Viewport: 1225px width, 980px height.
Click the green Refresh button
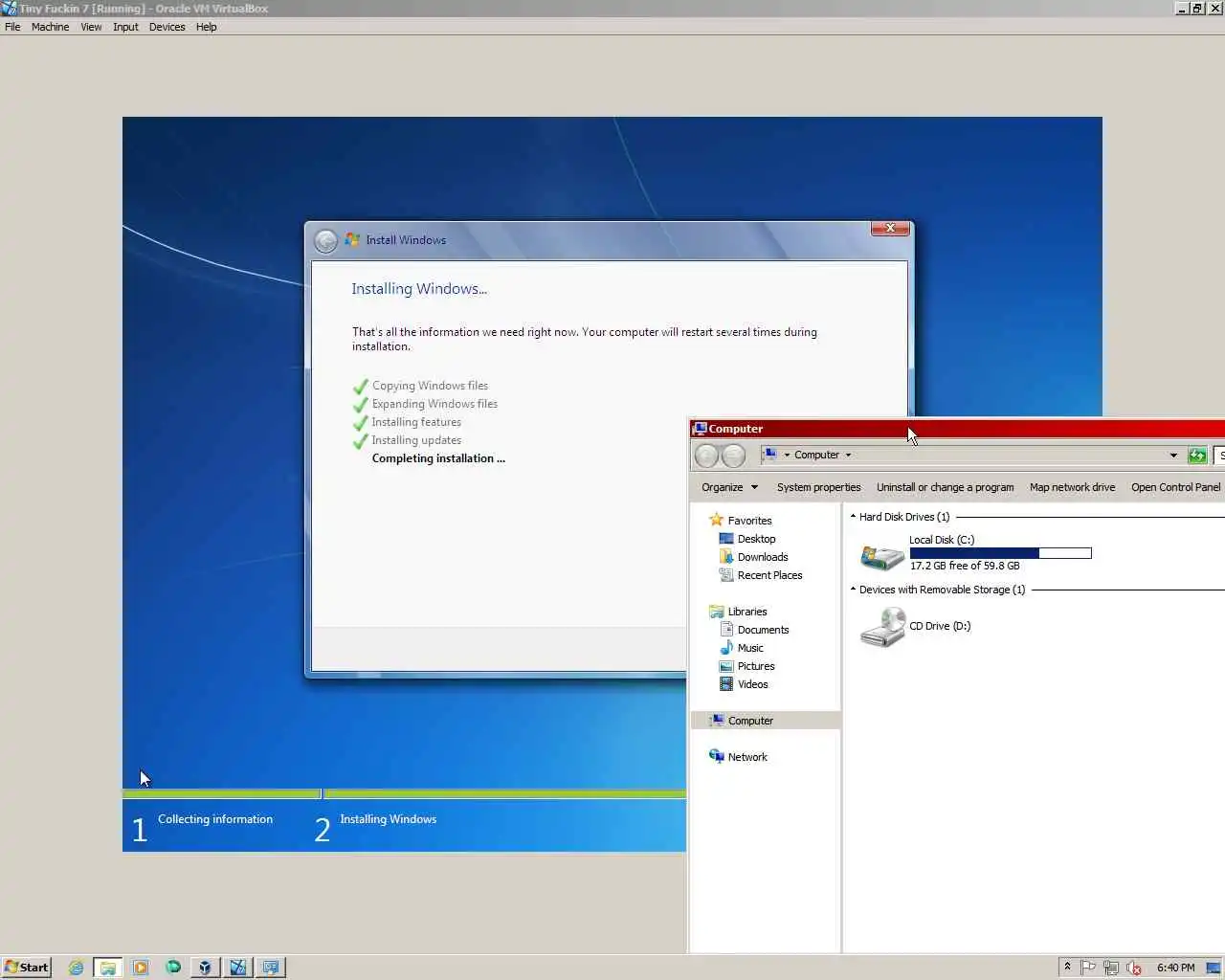pos(1196,456)
